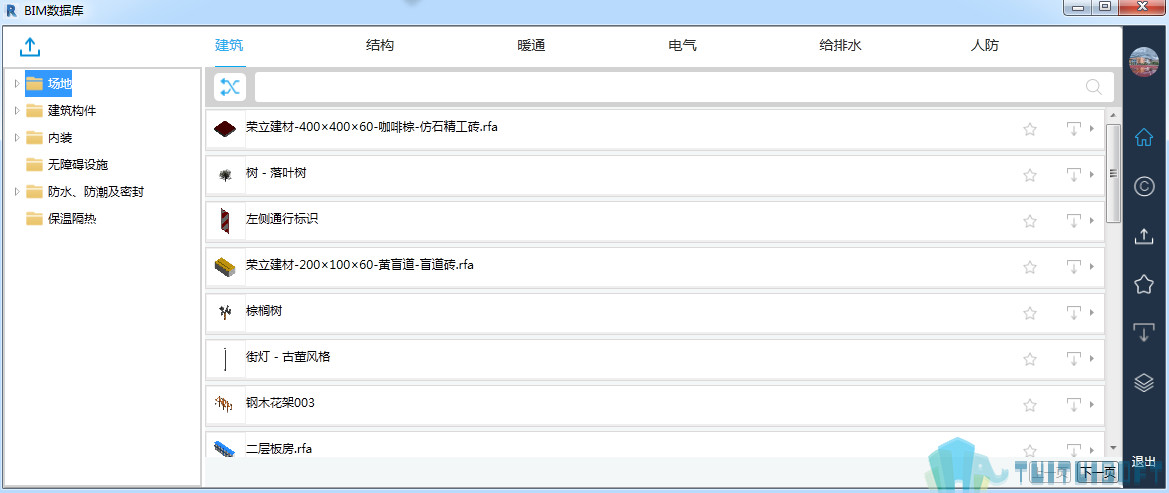This screenshot has height=493, width=1169.
Task: Click the list's vertical scrollbar thumb
Action: tap(1113, 173)
